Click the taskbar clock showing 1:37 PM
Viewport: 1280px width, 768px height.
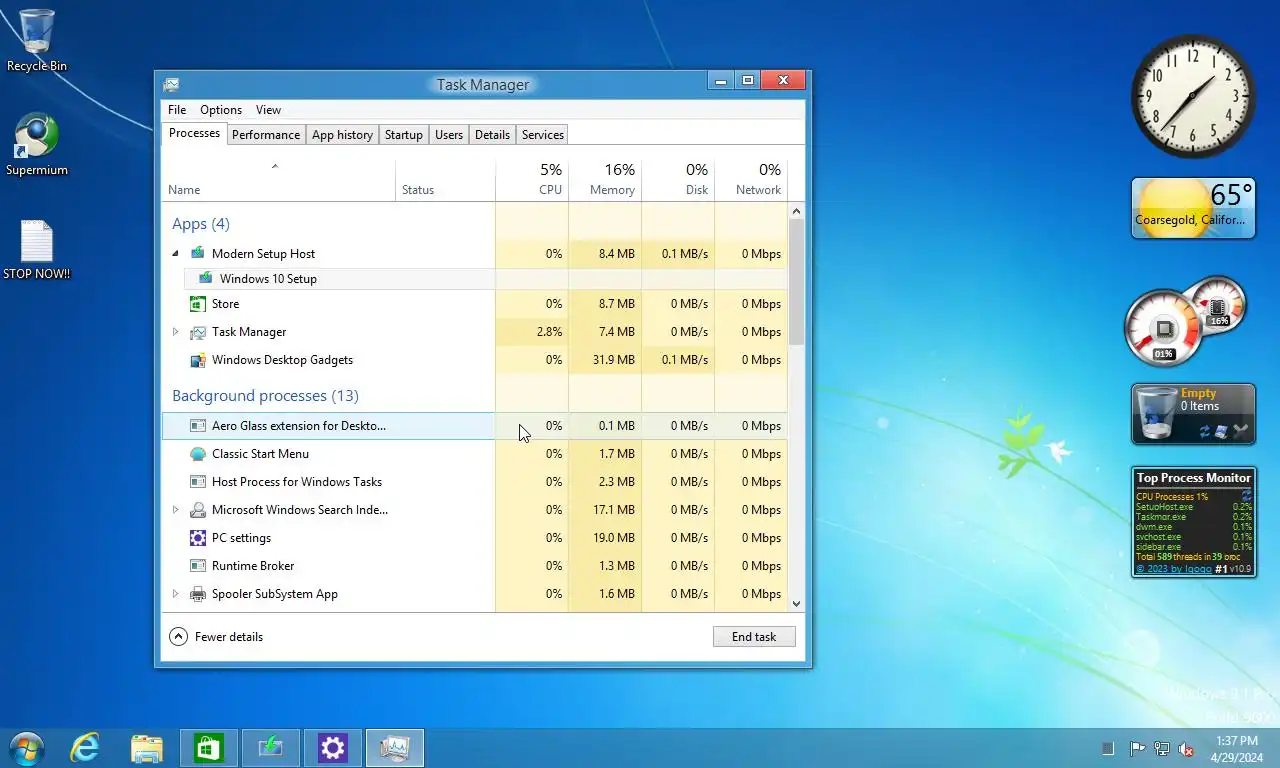click(1237, 749)
